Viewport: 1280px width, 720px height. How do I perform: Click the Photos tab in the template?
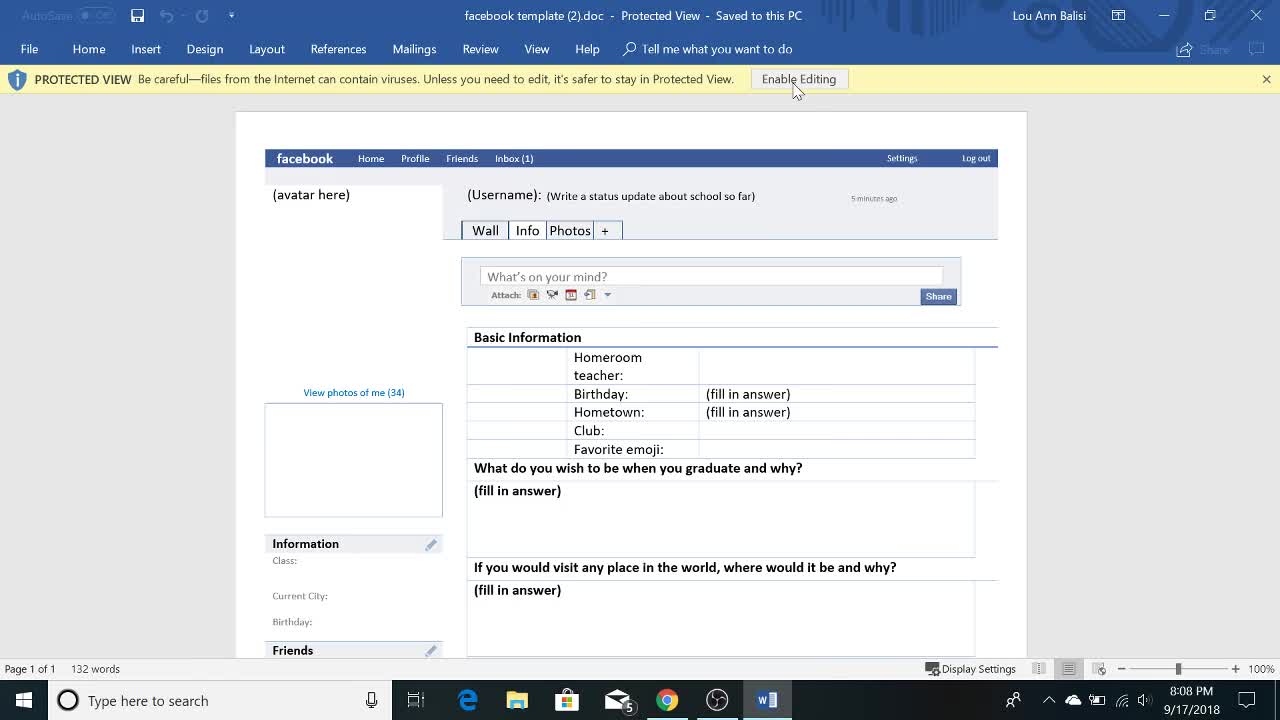click(x=570, y=231)
